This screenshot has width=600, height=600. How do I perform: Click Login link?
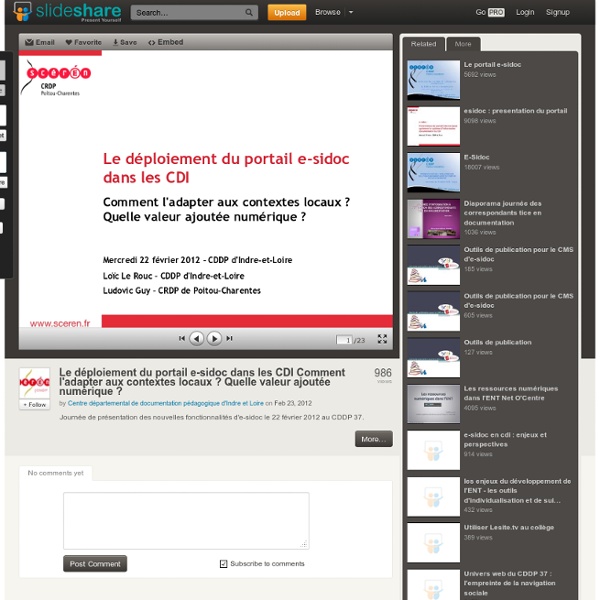525,12
